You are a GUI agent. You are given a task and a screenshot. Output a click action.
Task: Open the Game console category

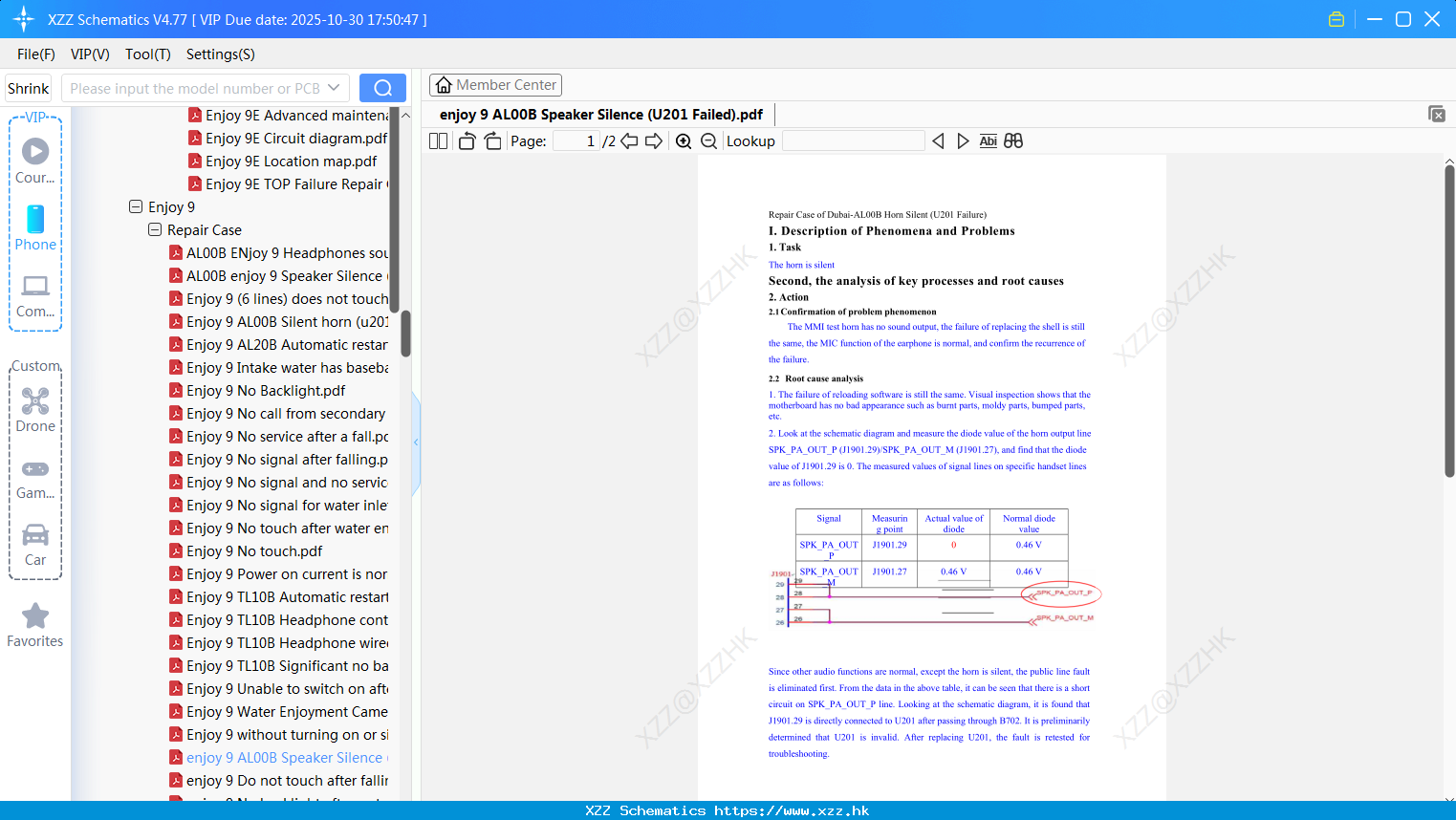pos(35,478)
